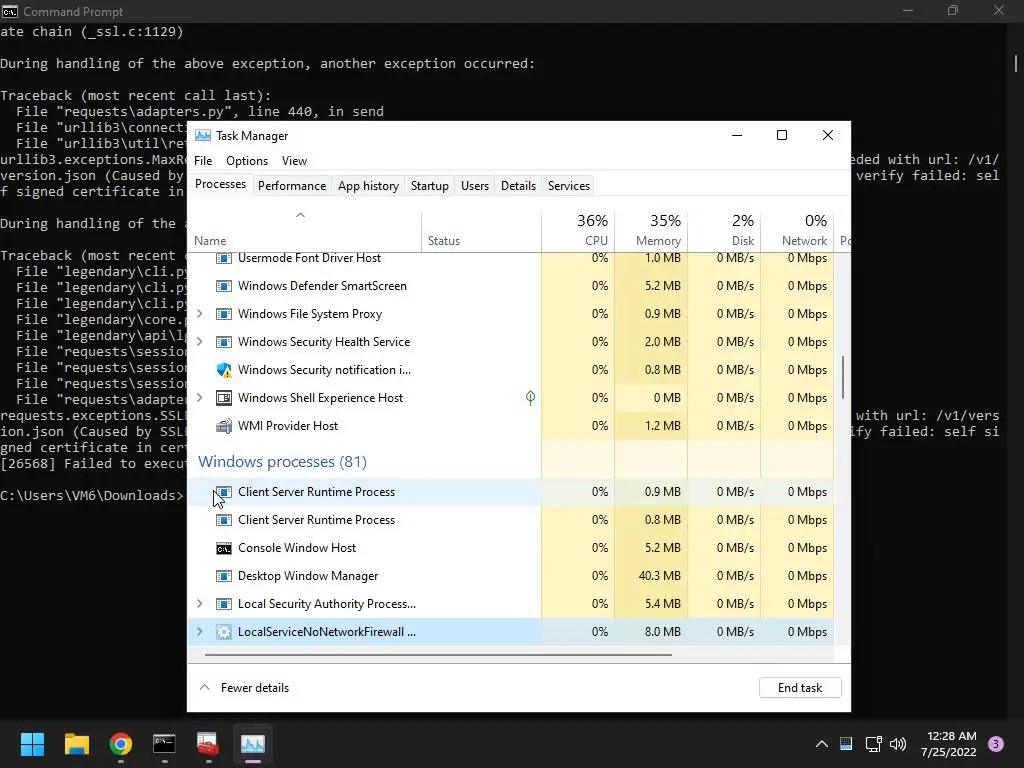1024x768 pixels.
Task: Click the Console Window Host icon
Action: point(223,548)
